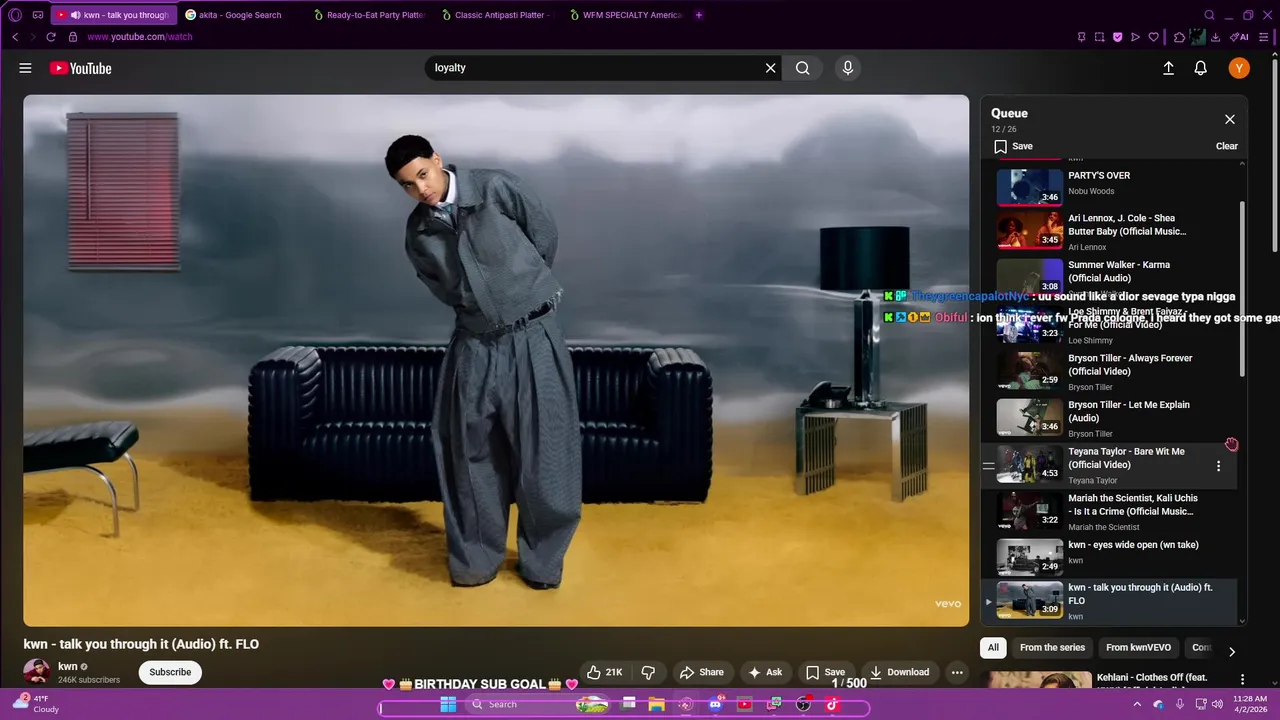The width and height of the screenshot is (1280, 720).
Task: View site security lock icon
Action: [72, 37]
